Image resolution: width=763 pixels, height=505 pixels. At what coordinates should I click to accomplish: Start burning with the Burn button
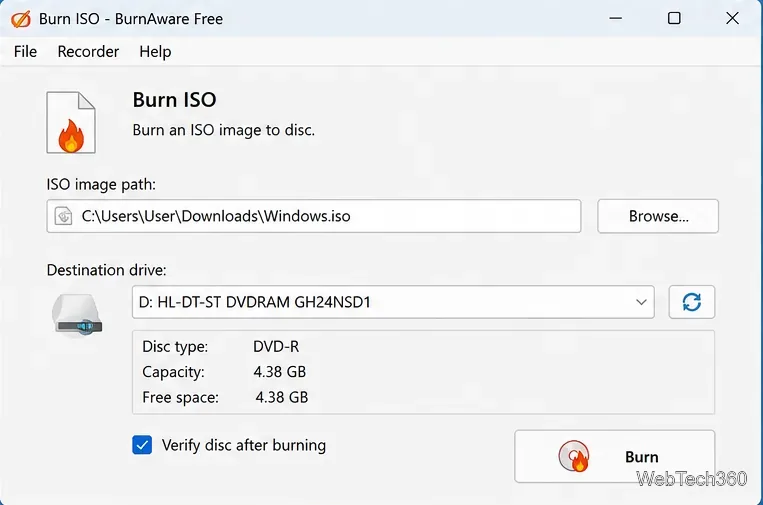tap(615, 456)
